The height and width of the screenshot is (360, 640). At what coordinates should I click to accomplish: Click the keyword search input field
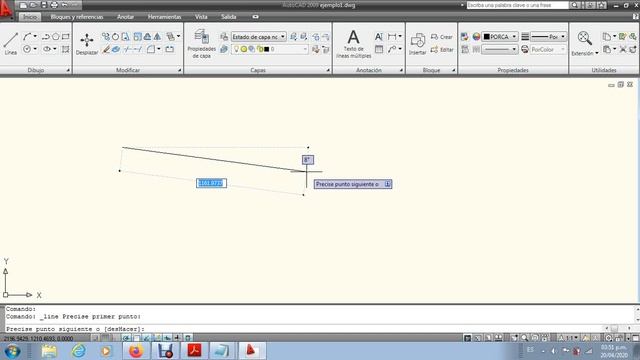tap(518, 5)
